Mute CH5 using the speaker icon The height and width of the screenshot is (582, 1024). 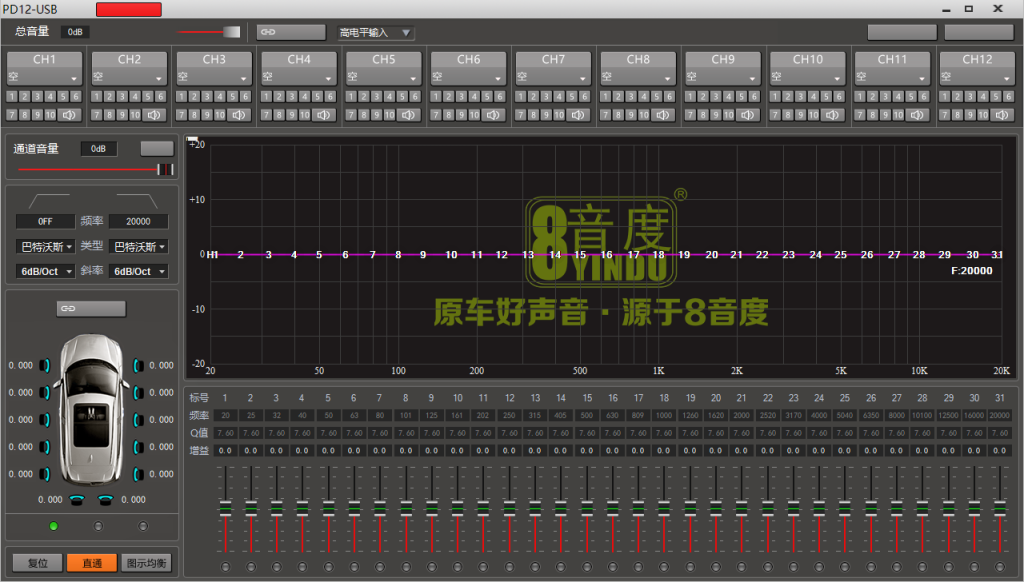(409, 115)
